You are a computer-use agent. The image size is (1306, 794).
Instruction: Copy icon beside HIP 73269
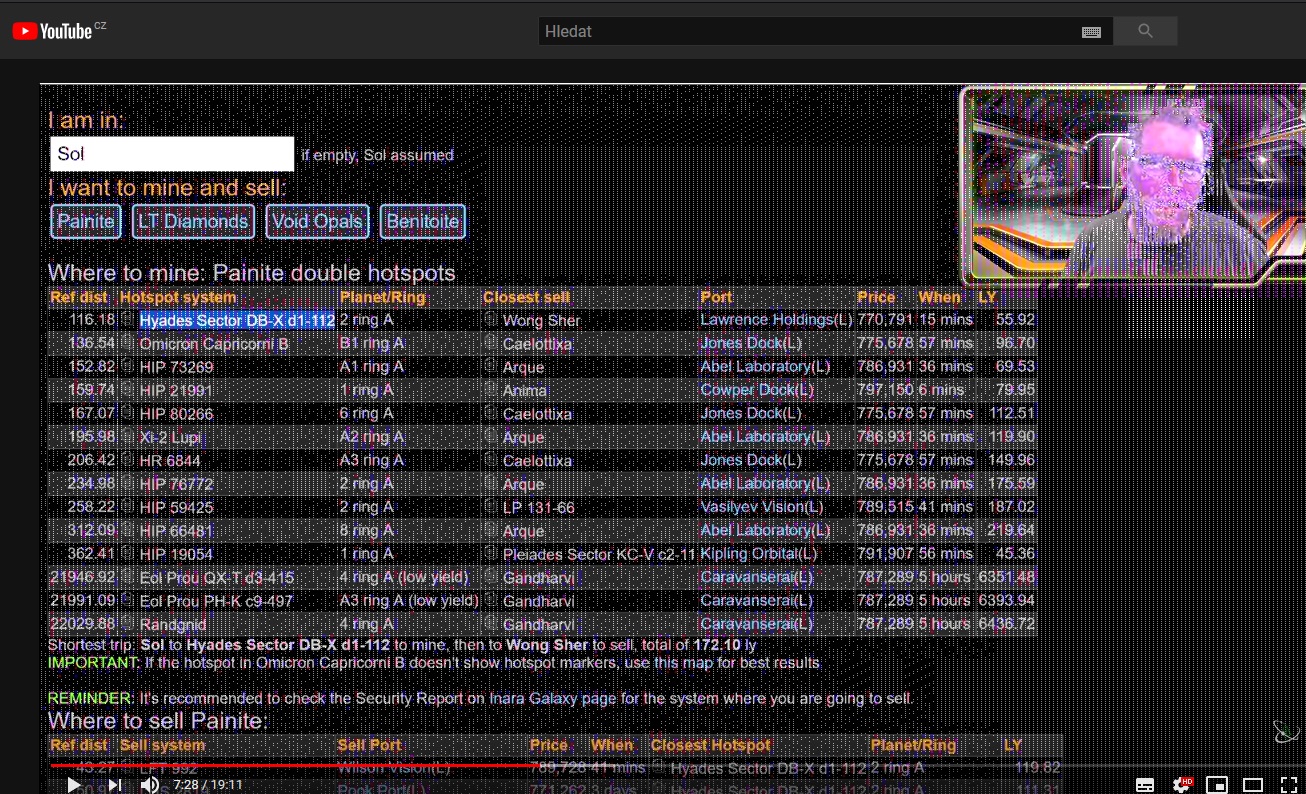coord(127,367)
